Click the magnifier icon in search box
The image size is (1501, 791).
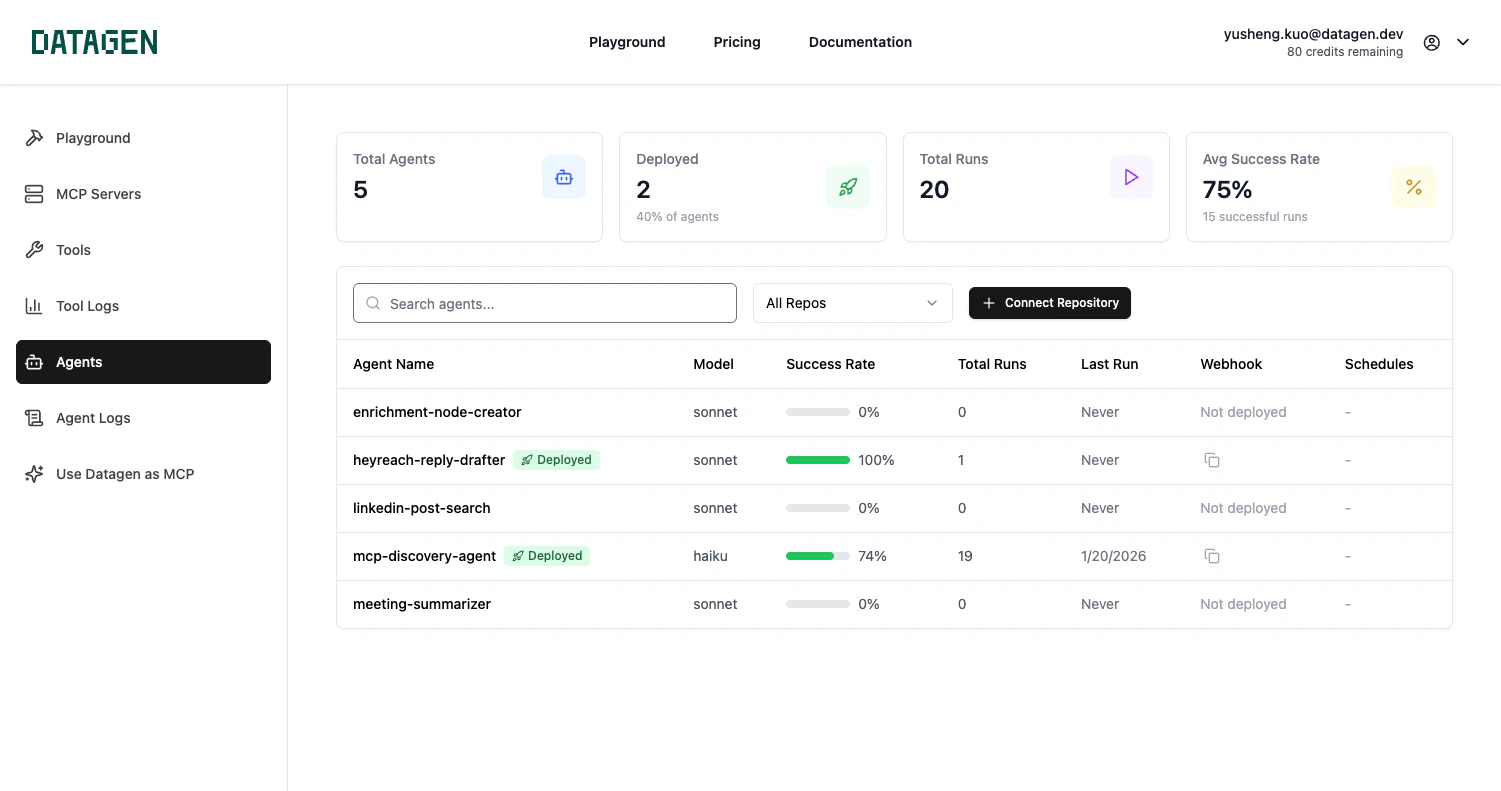(x=373, y=303)
